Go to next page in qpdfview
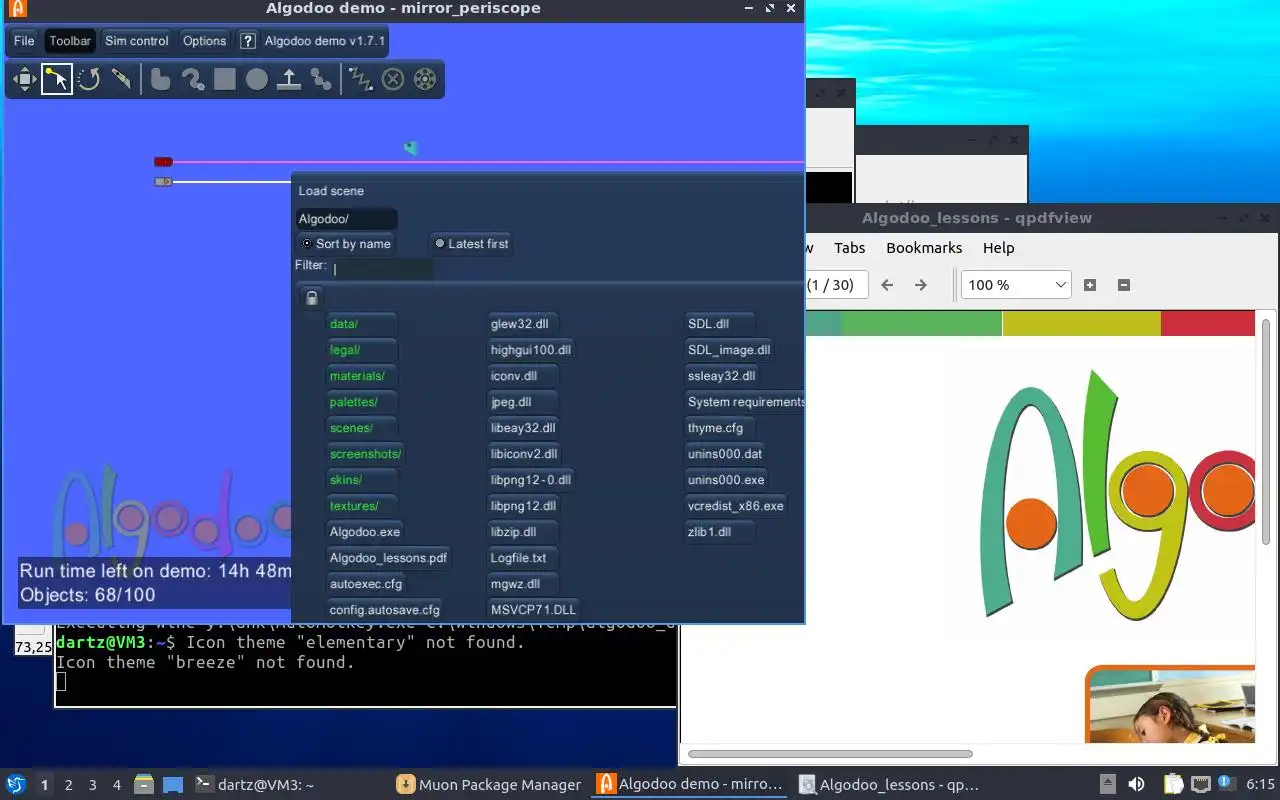Screen dimensions: 1280x800 coord(921,285)
